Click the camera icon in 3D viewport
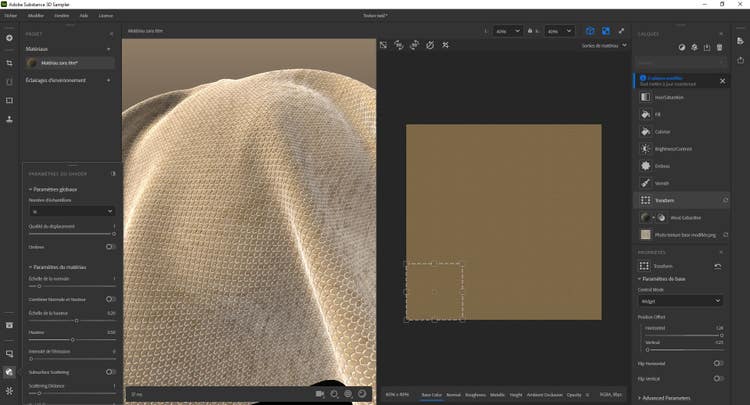 320,394
